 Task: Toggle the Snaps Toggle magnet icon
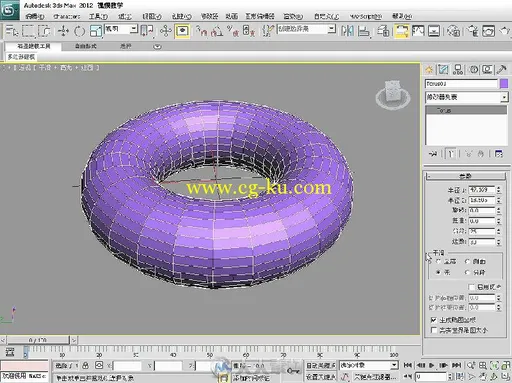[202, 31]
